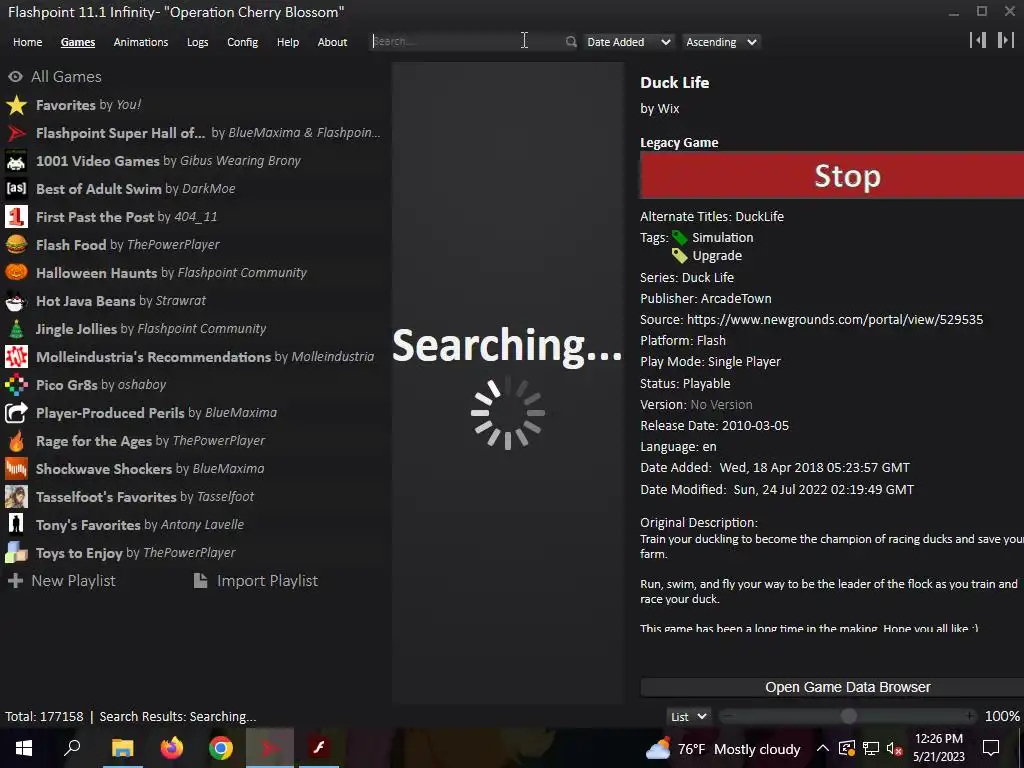
Task: Click the muted volume tray icon
Action: pyautogui.click(x=894, y=749)
